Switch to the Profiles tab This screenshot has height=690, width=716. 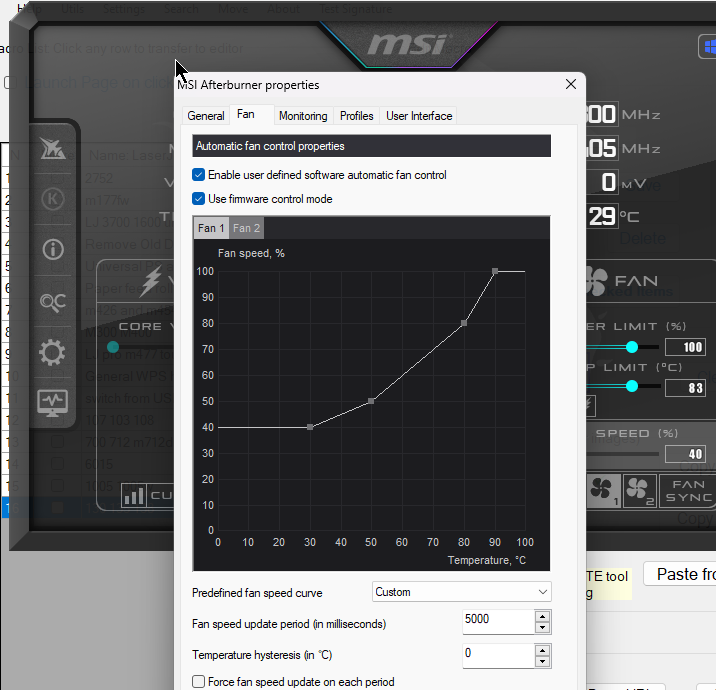[x=357, y=116]
